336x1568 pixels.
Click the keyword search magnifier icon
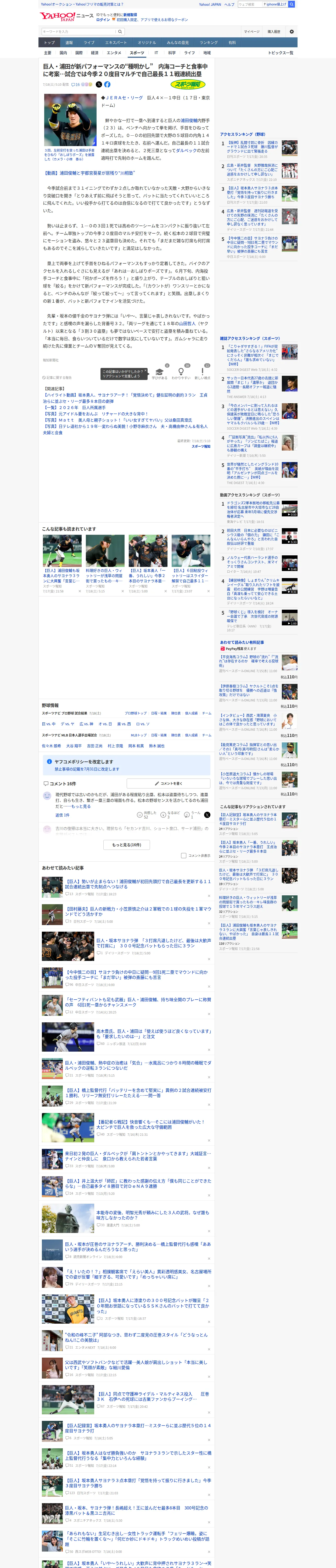coord(120,32)
